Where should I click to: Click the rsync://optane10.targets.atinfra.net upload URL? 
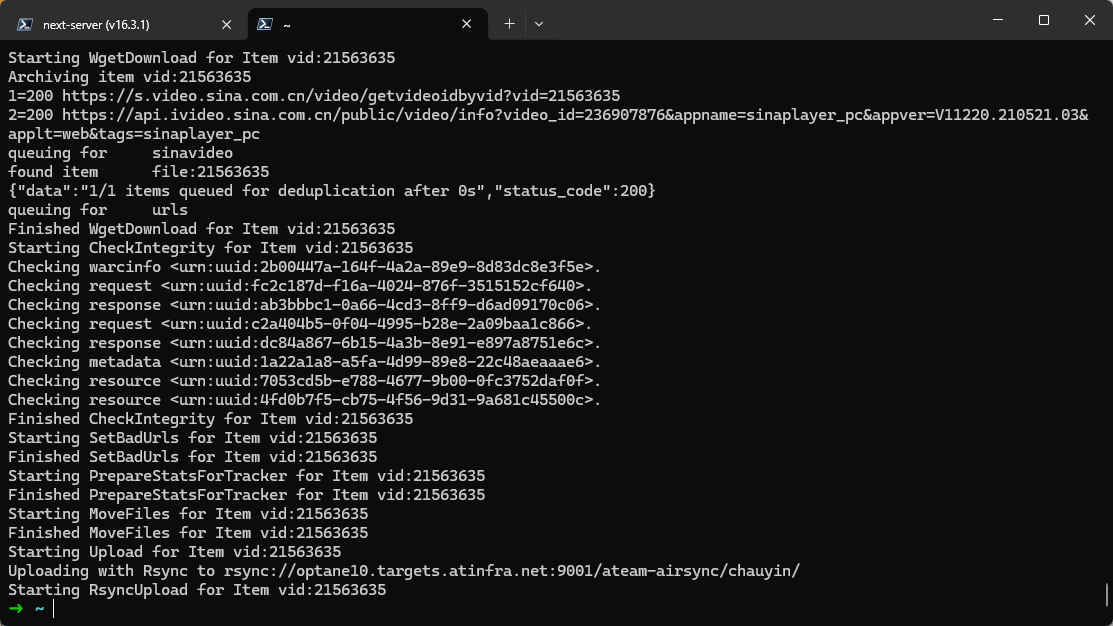point(512,571)
